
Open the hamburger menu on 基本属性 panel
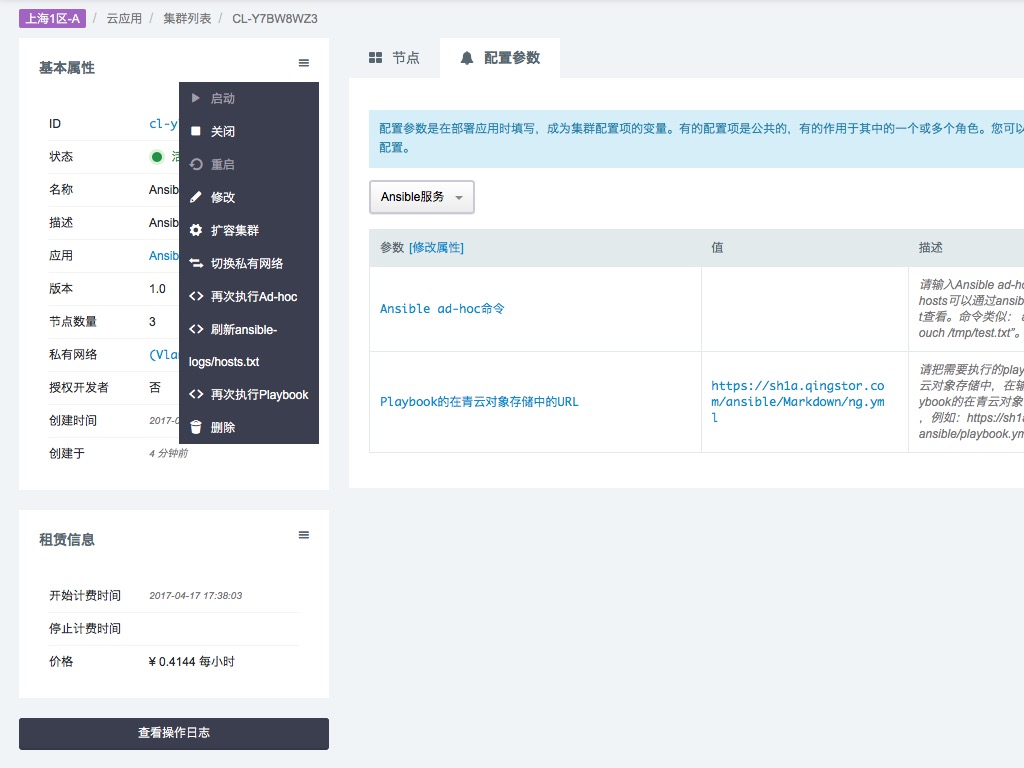(303, 62)
